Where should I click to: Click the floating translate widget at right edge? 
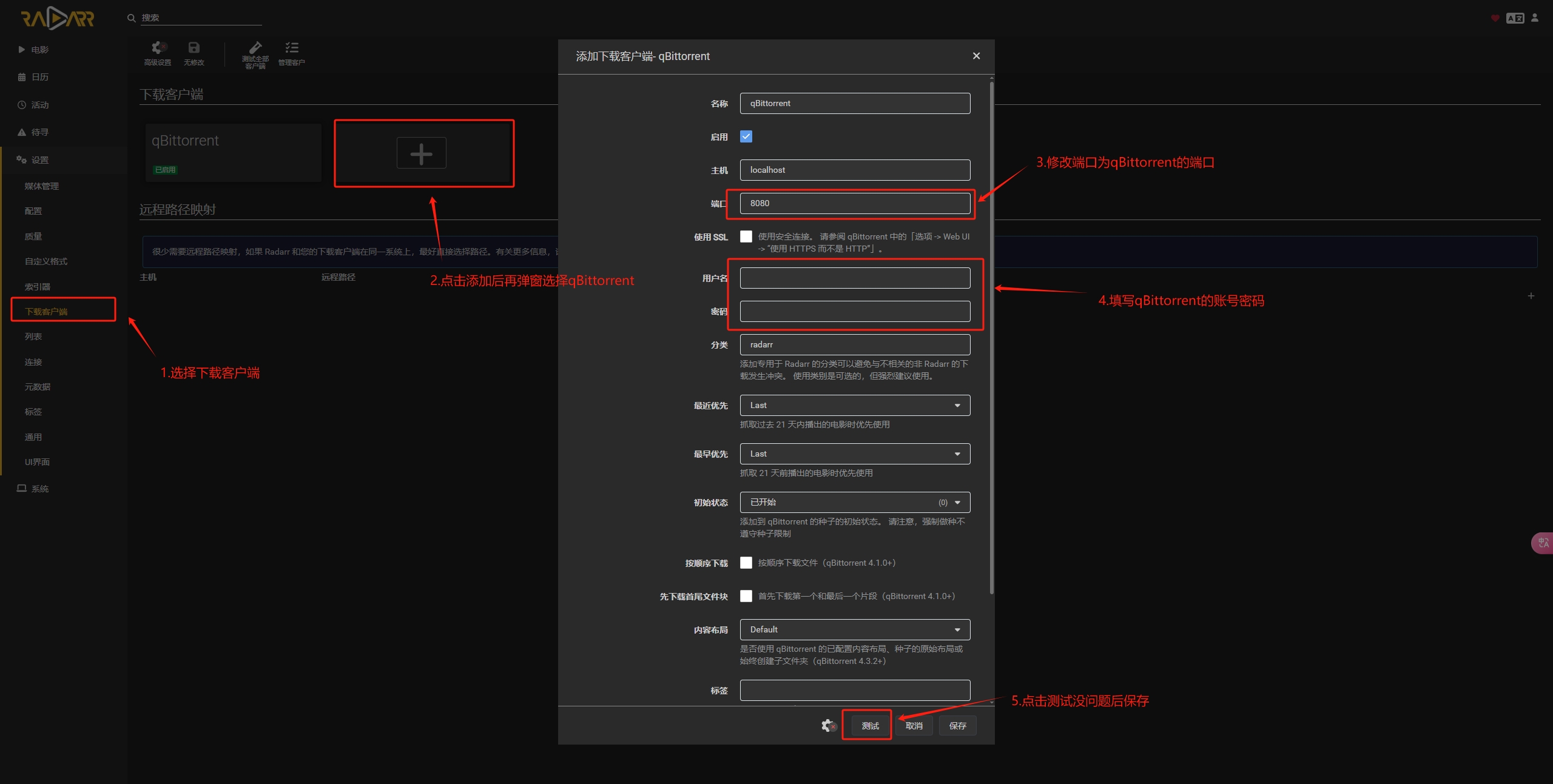point(1543,543)
